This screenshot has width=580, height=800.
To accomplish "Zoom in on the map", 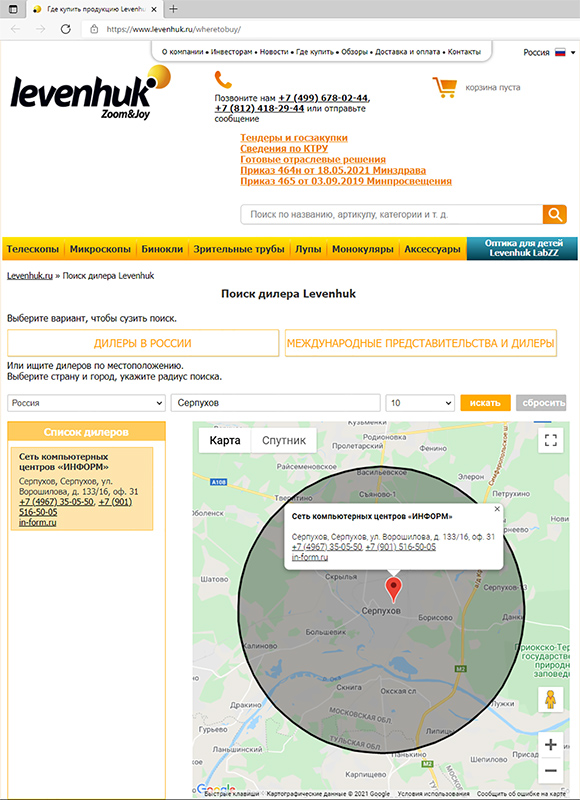I will 550,745.
